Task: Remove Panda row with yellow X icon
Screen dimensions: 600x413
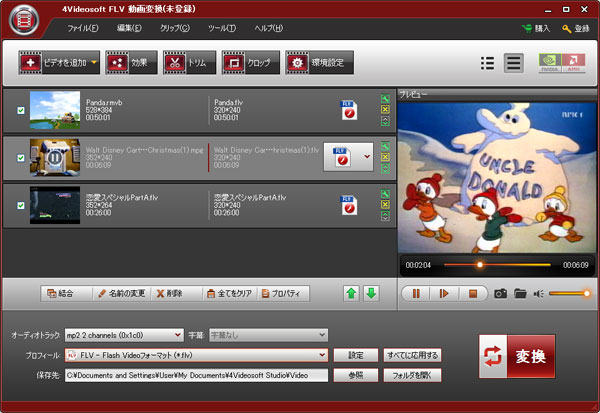Action: tap(385, 109)
